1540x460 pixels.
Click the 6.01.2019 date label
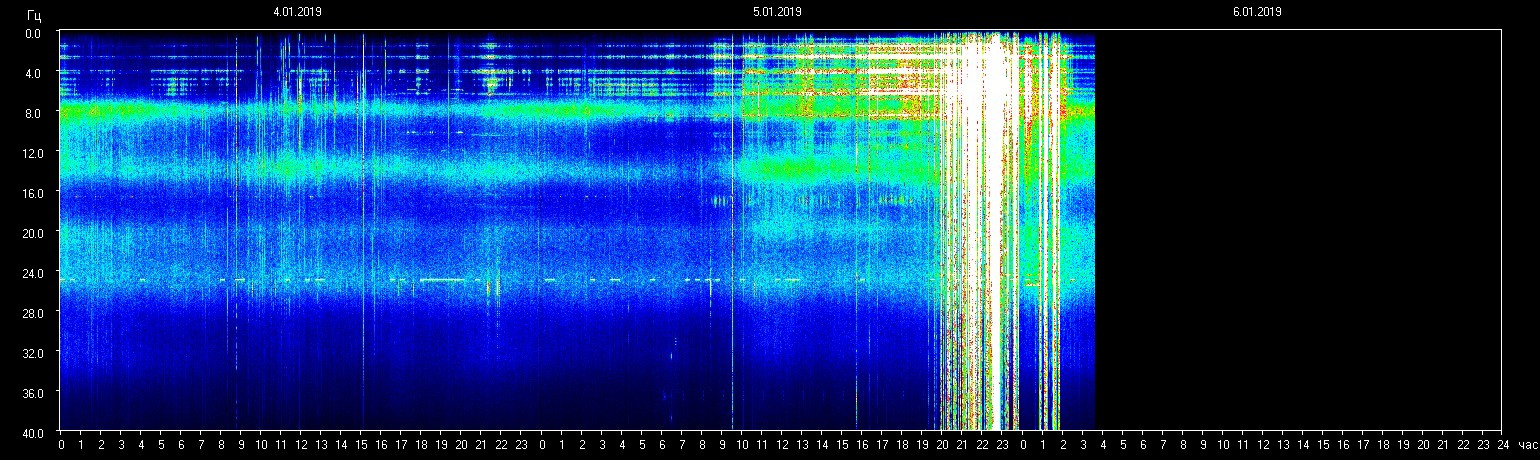tap(1257, 12)
